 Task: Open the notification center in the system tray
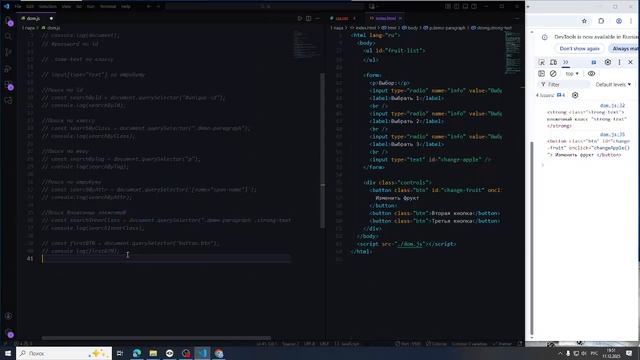point(629,353)
